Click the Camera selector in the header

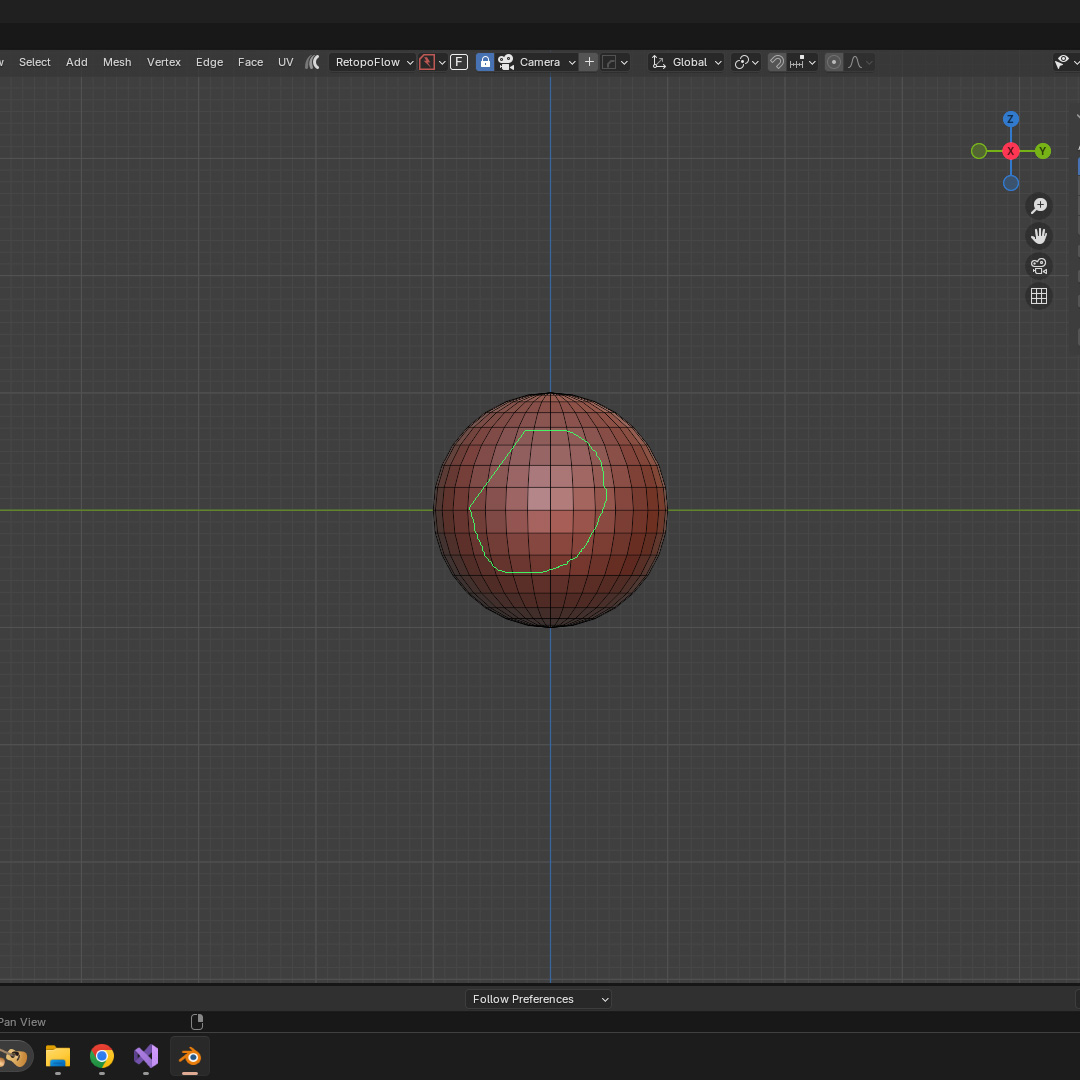click(x=539, y=62)
